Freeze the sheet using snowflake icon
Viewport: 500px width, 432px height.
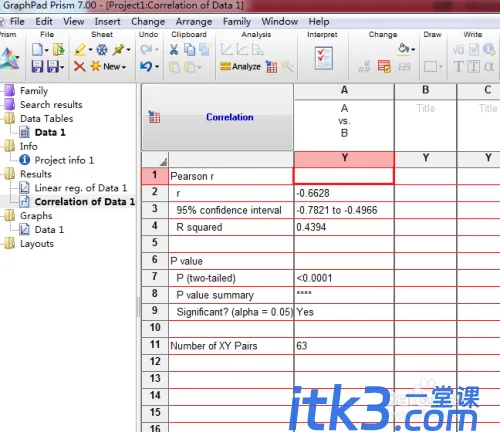pos(102,50)
